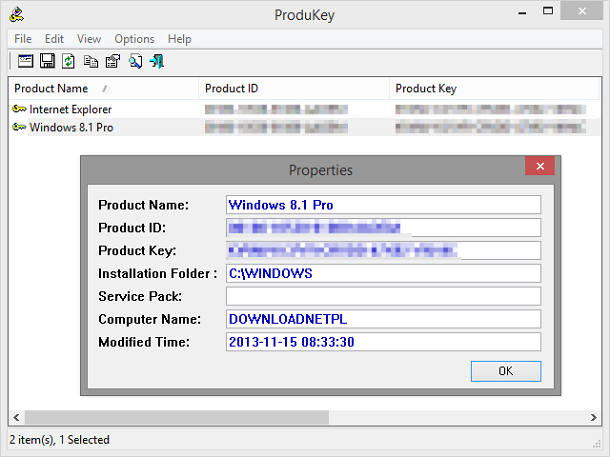
Task: Click the blurred Product ID cell of Internet Explorer
Action: pyautogui.click(x=276, y=109)
